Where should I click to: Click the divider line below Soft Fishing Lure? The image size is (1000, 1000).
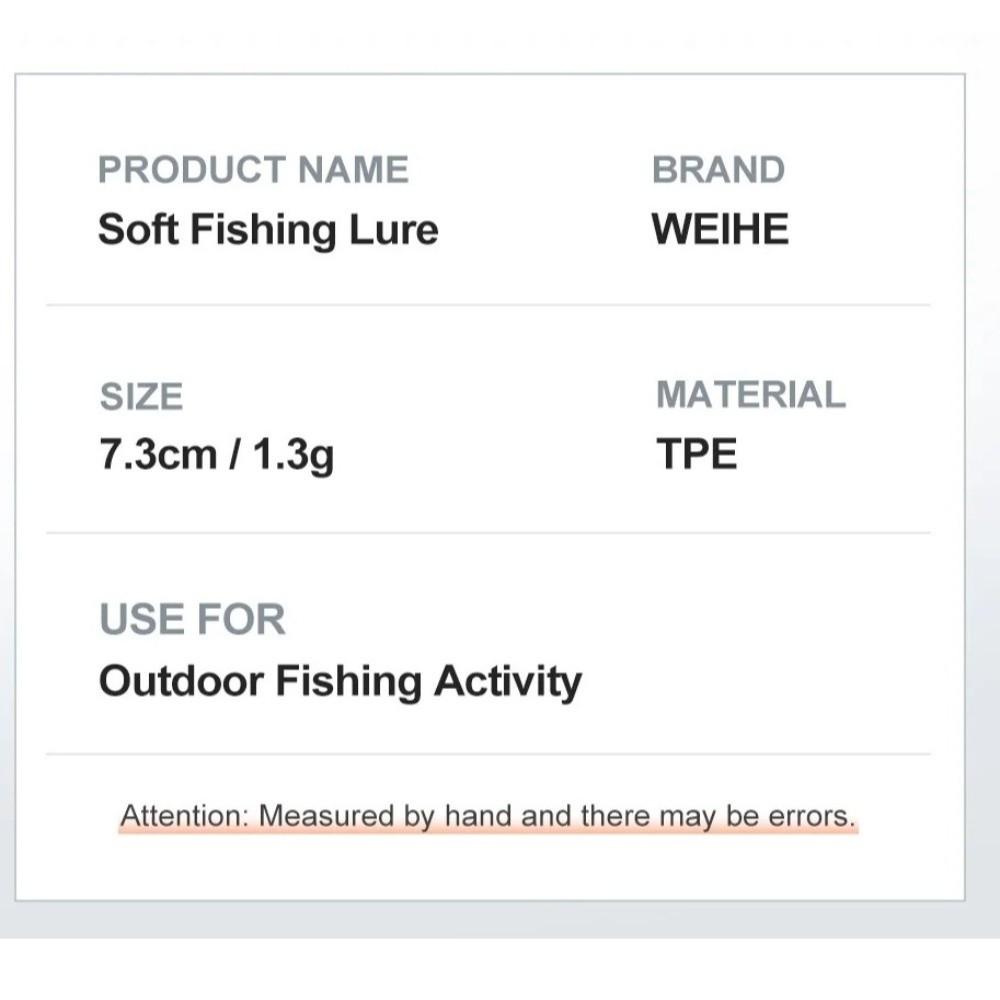[488, 305]
